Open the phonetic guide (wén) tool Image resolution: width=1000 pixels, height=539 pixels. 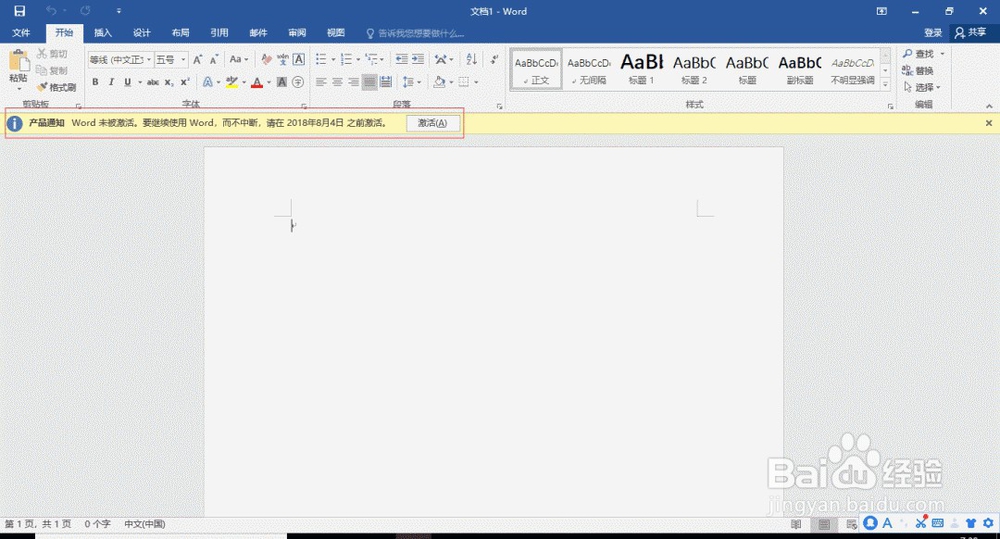pyautogui.click(x=283, y=59)
